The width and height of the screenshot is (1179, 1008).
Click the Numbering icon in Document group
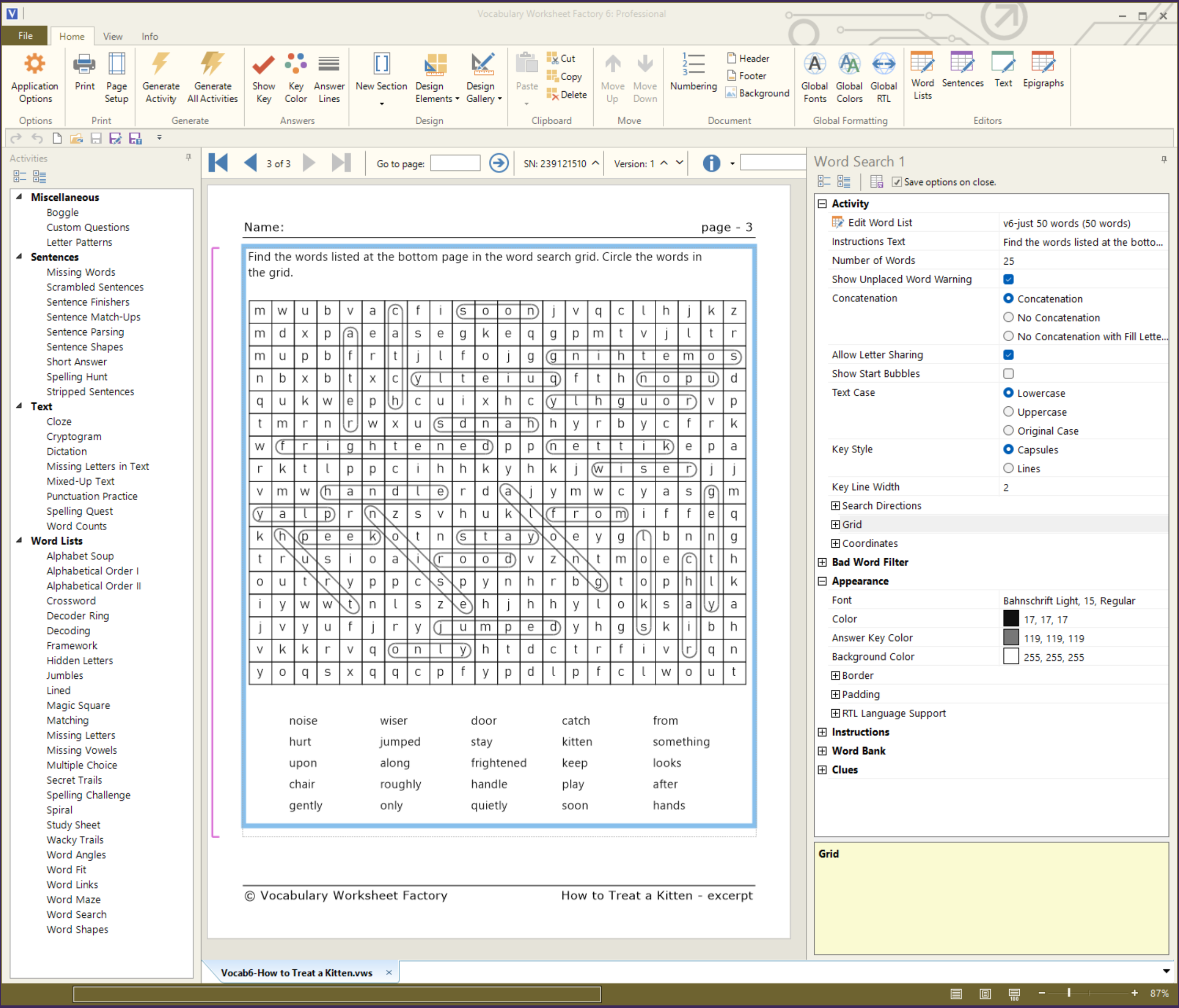click(x=693, y=66)
